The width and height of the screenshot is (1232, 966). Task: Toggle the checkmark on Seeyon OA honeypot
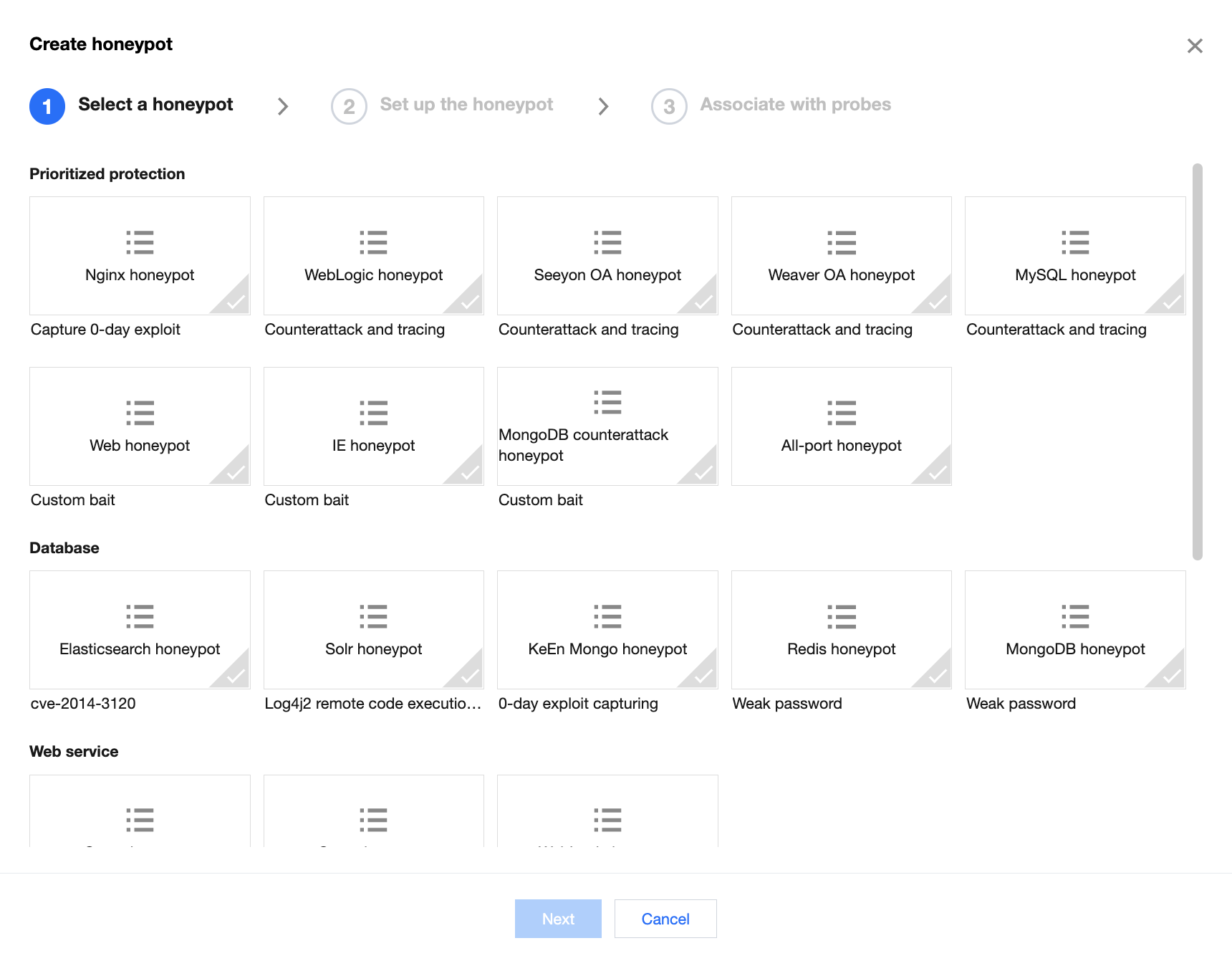pyautogui.click(x=703, y=302)
